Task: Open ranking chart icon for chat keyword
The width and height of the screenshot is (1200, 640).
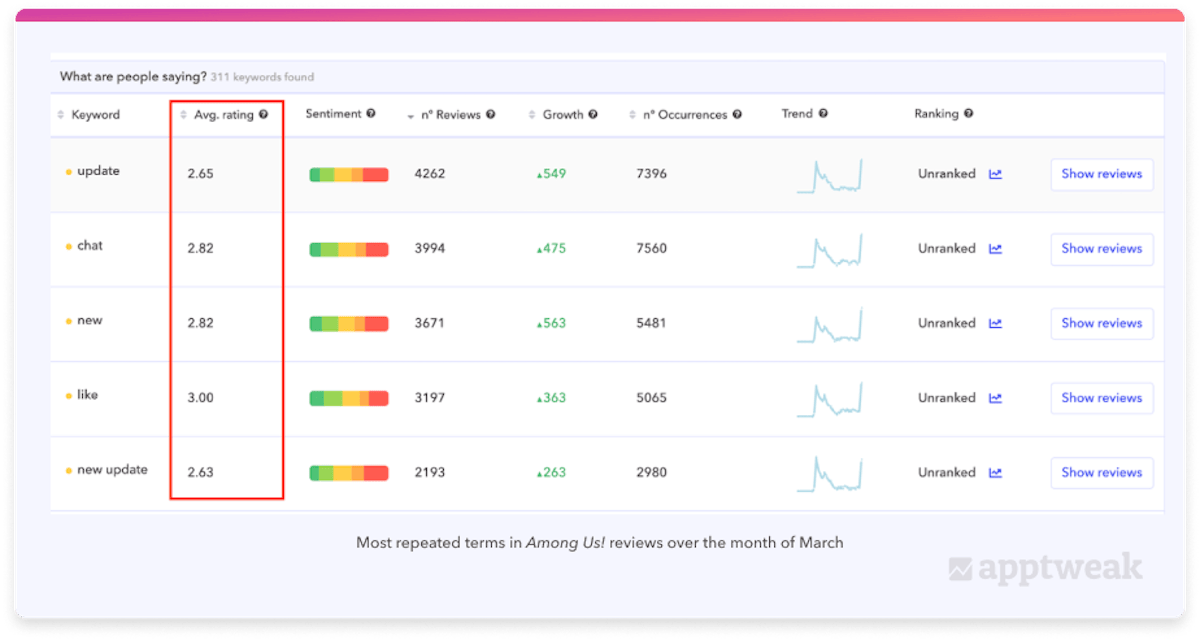Action: coord(995,249)
